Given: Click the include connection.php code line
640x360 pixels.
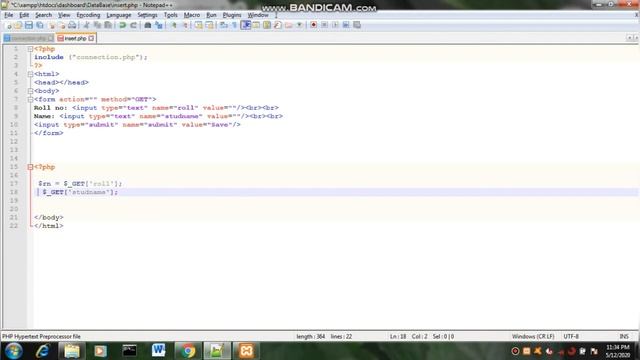Looking at the screenshot, I should (x=91, y=58).
